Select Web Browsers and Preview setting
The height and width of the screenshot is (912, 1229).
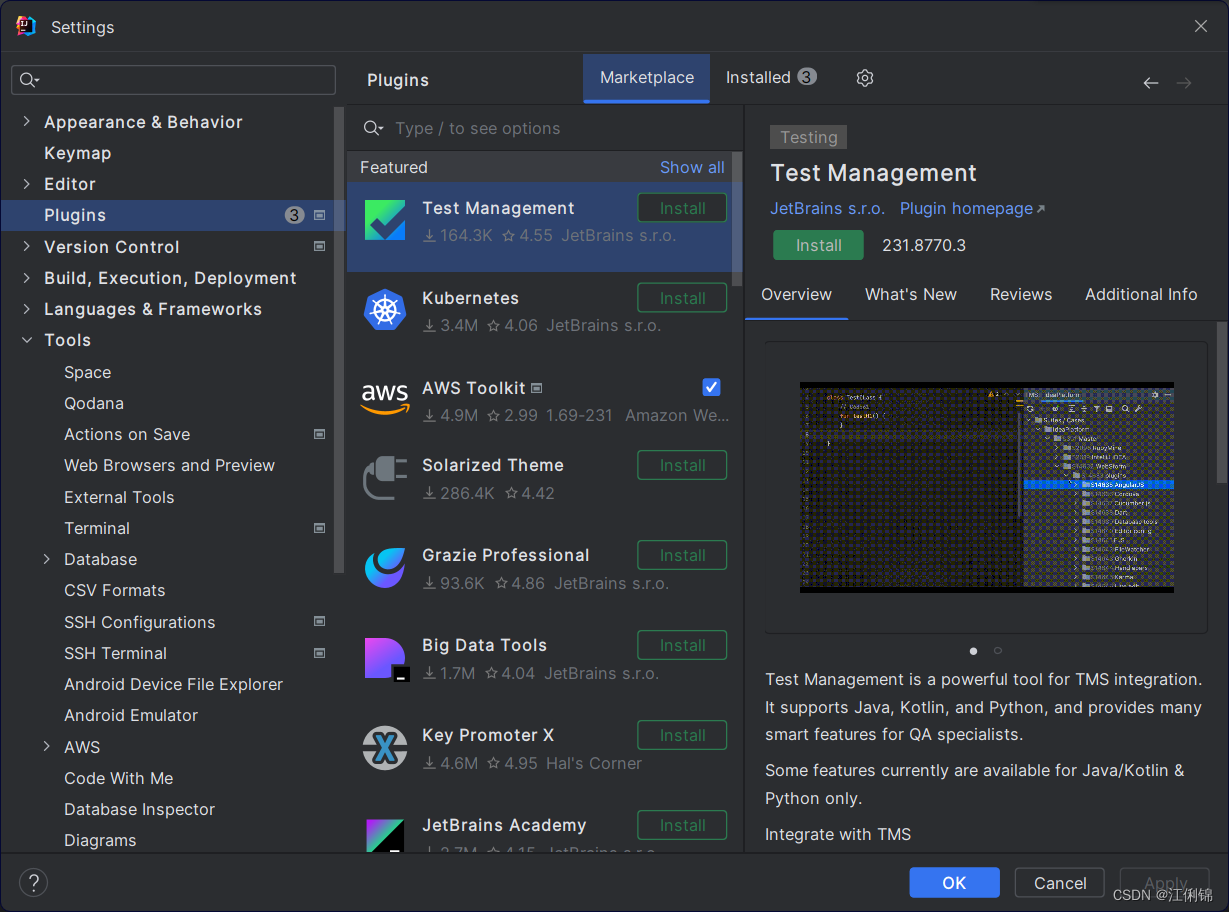point(169,465)
